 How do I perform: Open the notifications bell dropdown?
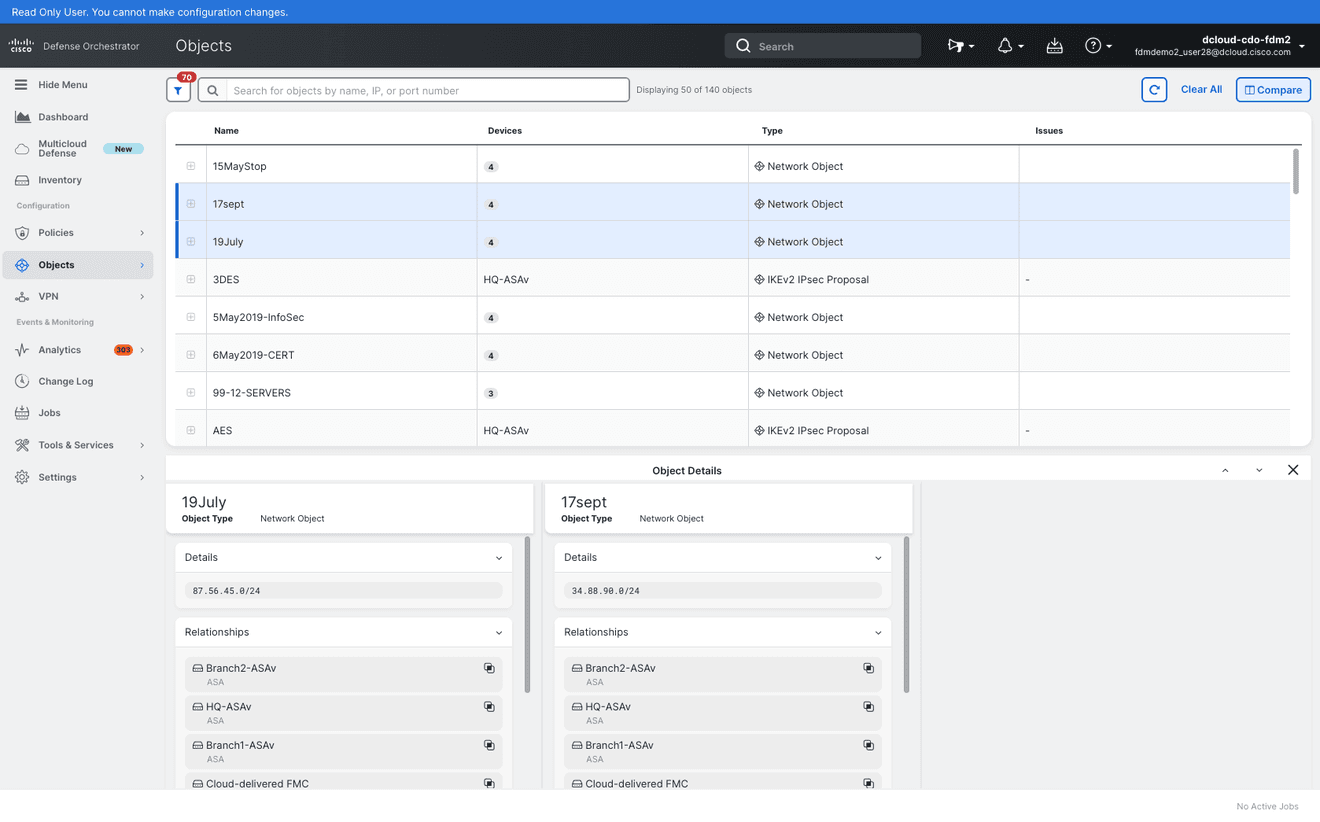point(1010,46)
